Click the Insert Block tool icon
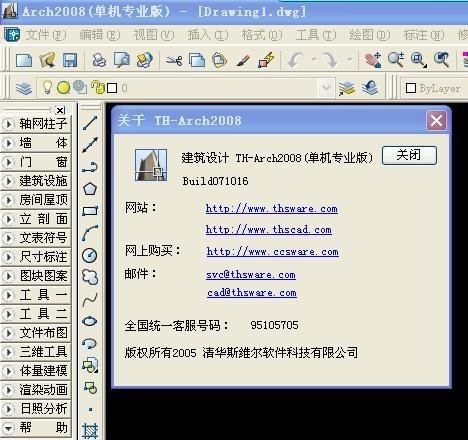Screen dimensions: 468x440 pyautogui.click(x=90, y=365)
